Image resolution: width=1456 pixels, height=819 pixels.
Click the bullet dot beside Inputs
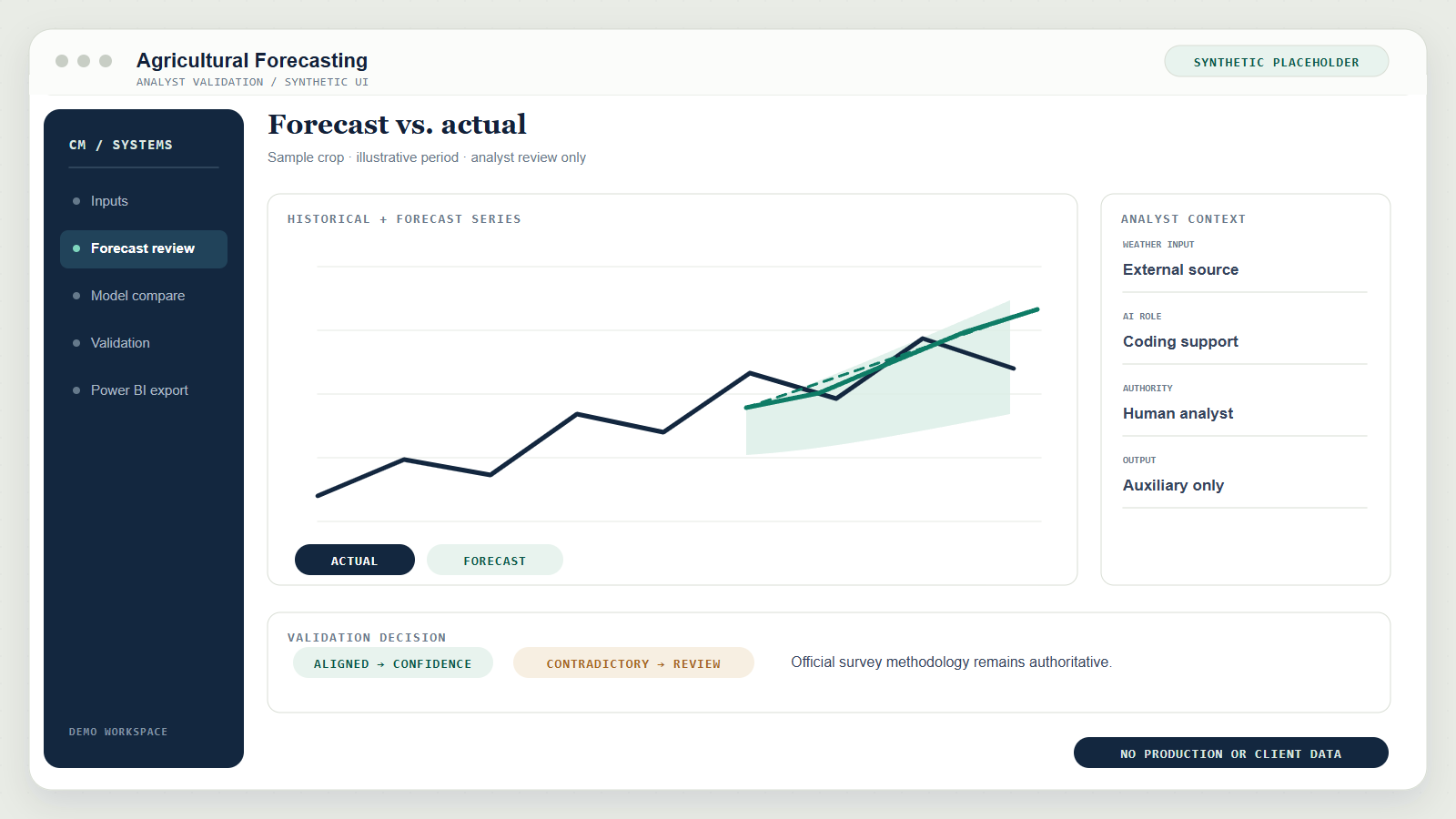pos(76,201)
